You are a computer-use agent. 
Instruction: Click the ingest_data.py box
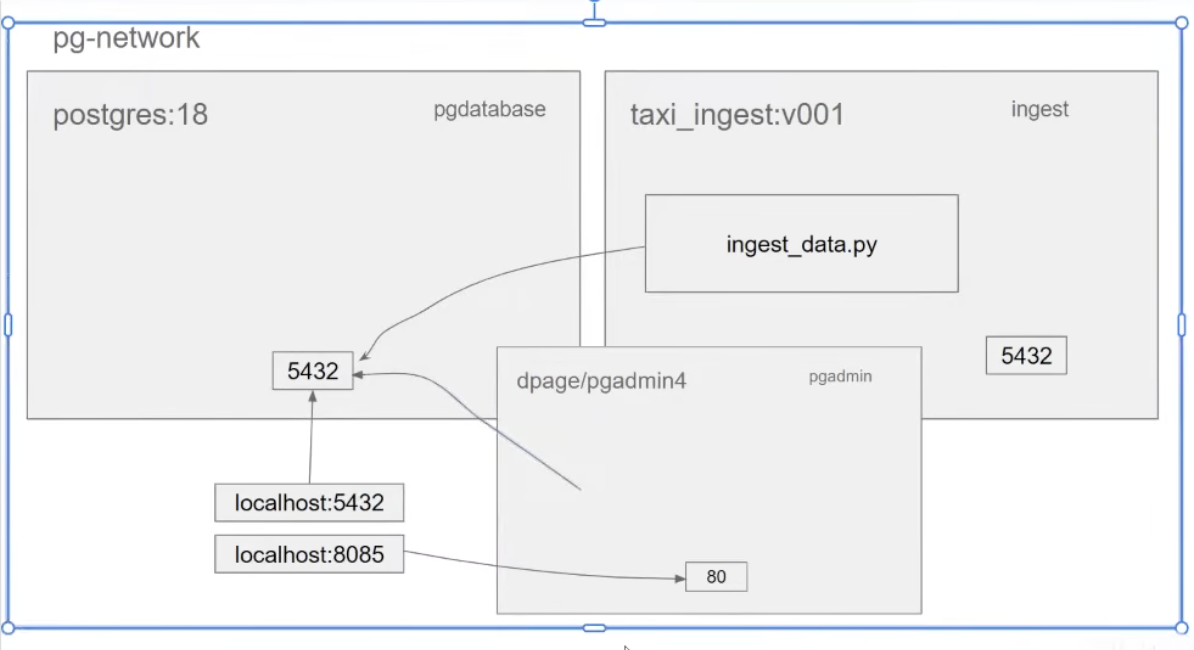(x=801, y=244)
